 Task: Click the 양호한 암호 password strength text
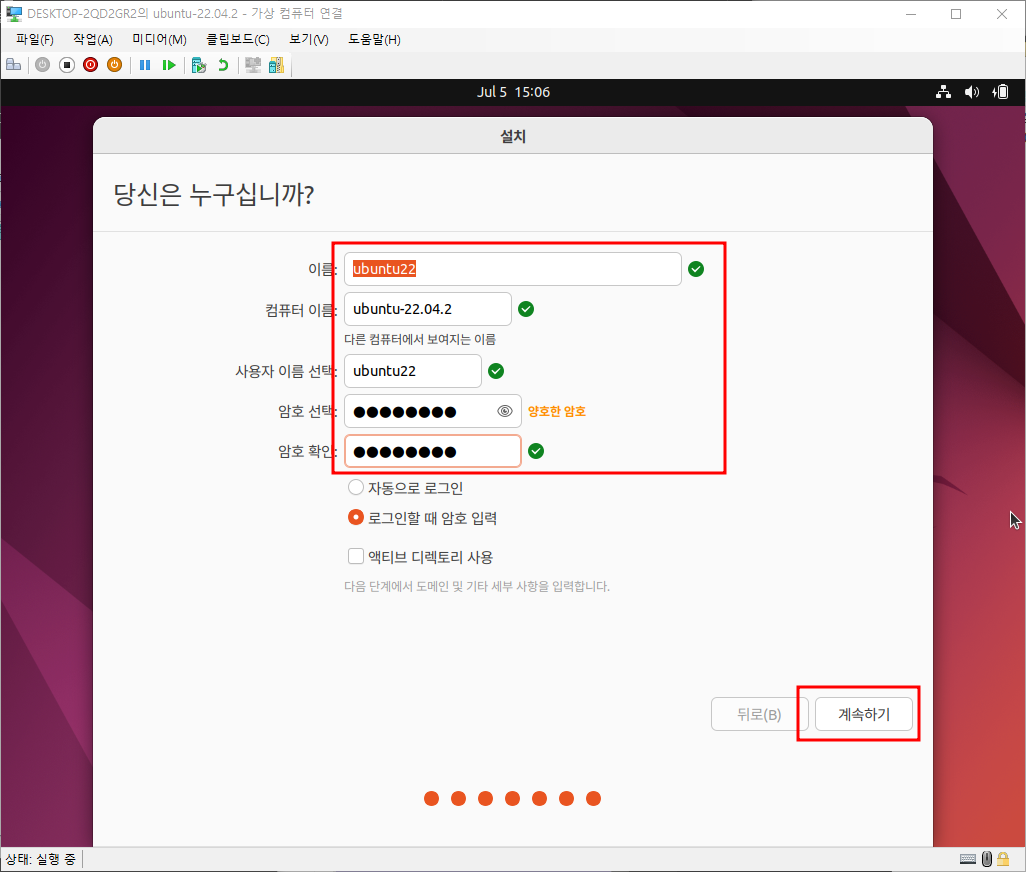click(557, 411)
